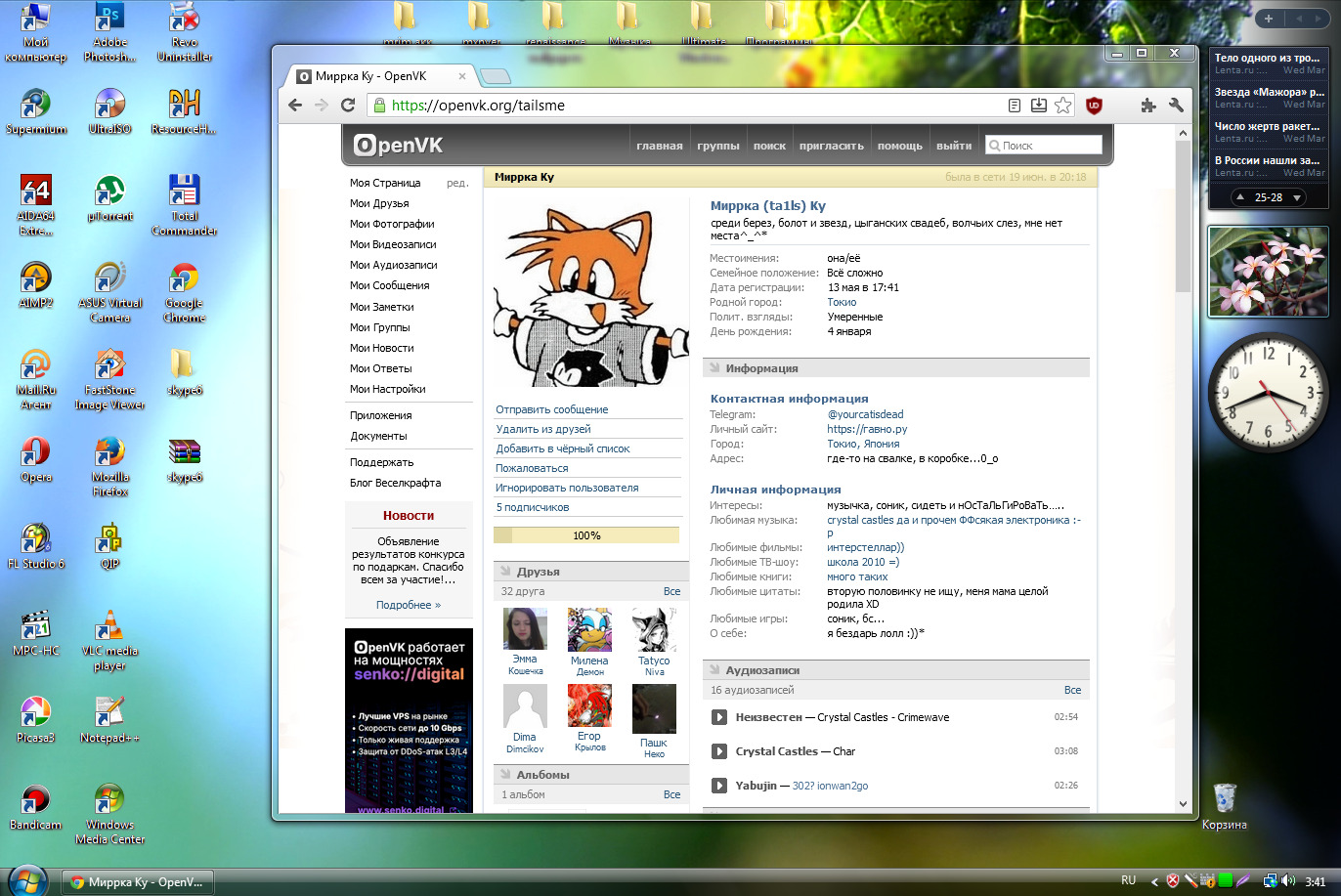Open friend Милена's avatar thumbnail
Image resolution: width=1341 pixels, height=896 pixels.
(589, 629)
